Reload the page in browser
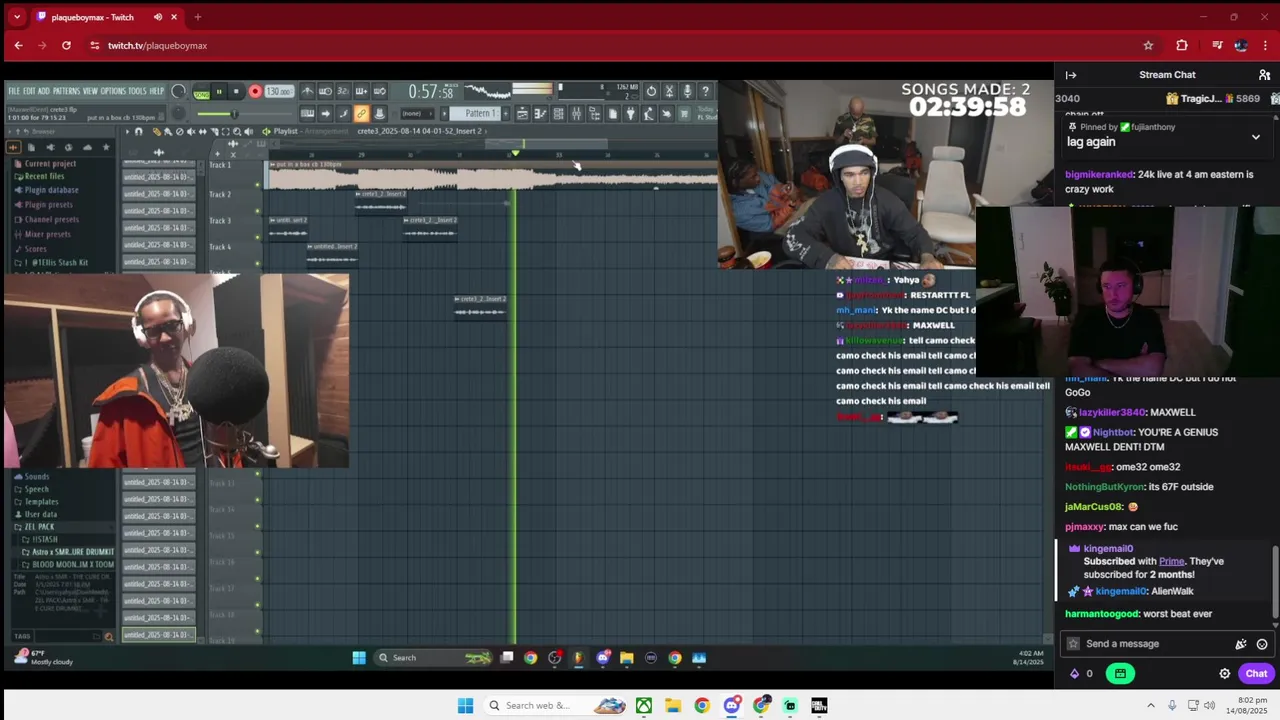The height and width of the screenshot is (720, 1280). [66, 45]
